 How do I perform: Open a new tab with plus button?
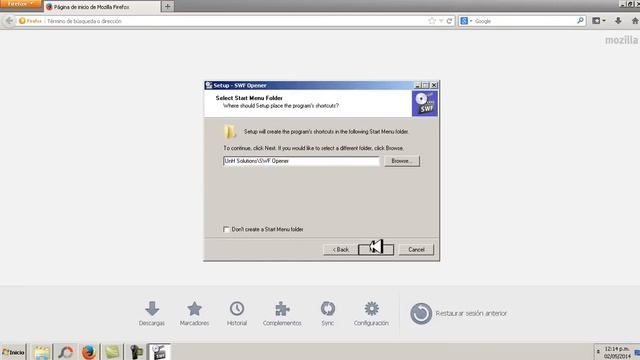(x=167, y=7)
